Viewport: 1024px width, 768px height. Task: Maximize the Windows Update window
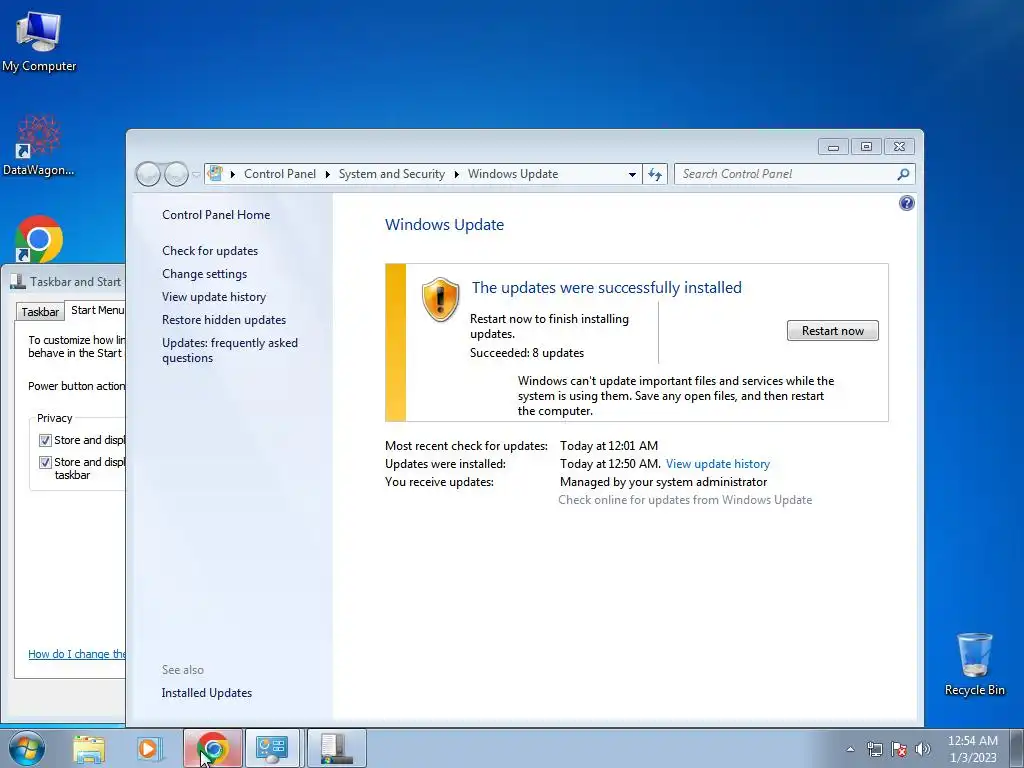click(866, 147)
